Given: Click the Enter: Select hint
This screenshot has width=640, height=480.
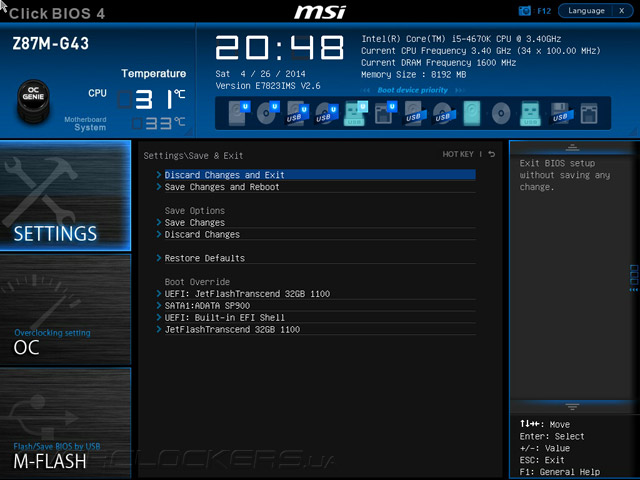Looking at the screenshot, I should (x=552, y=436).
